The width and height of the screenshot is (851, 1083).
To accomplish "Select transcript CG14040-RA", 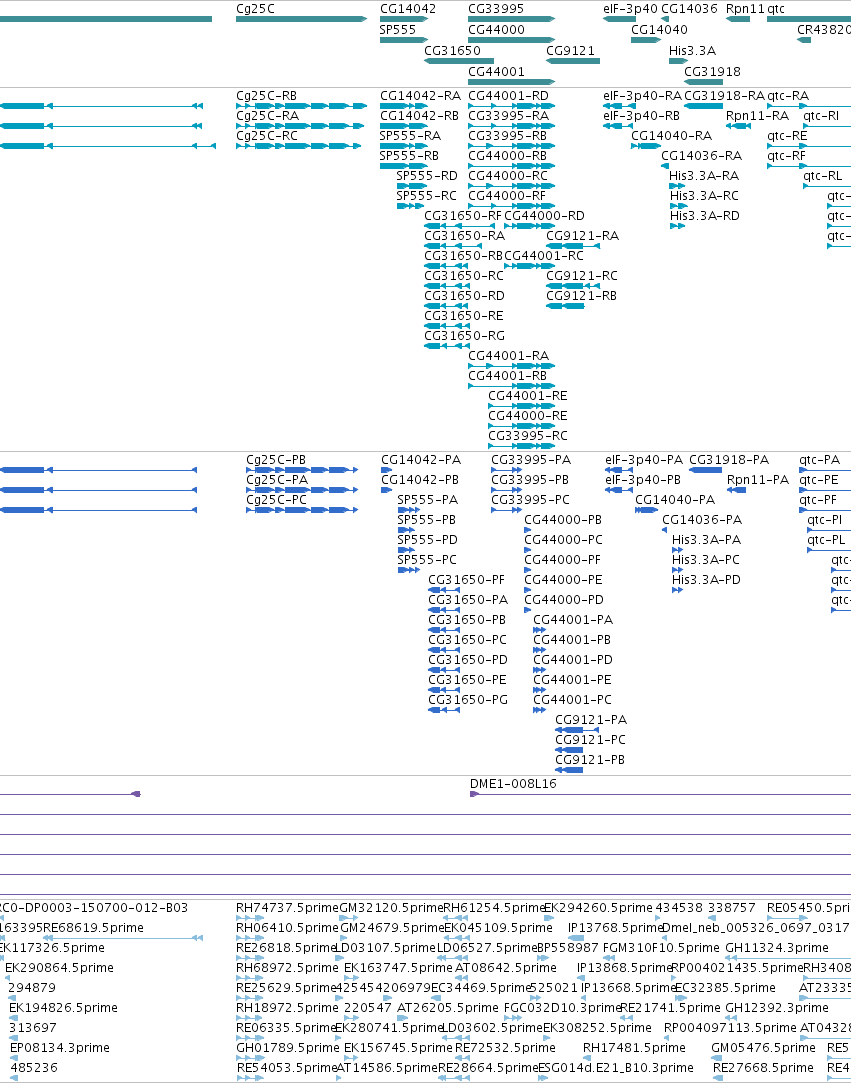I will point(671,135).
